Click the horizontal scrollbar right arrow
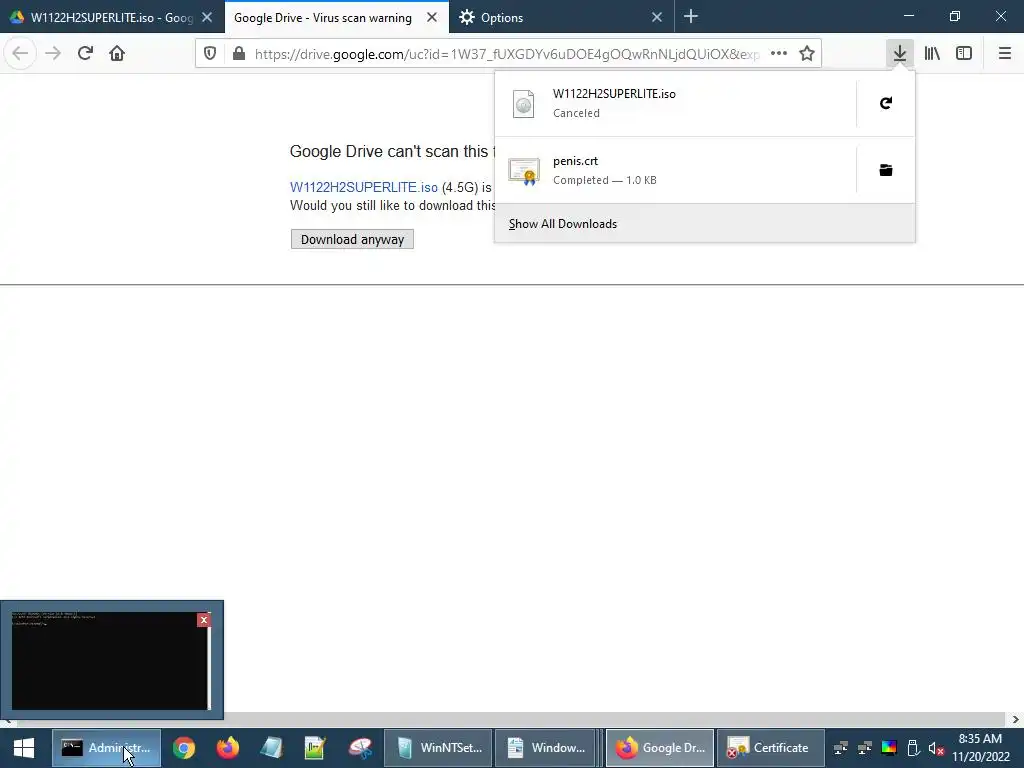 point(1015,720)
